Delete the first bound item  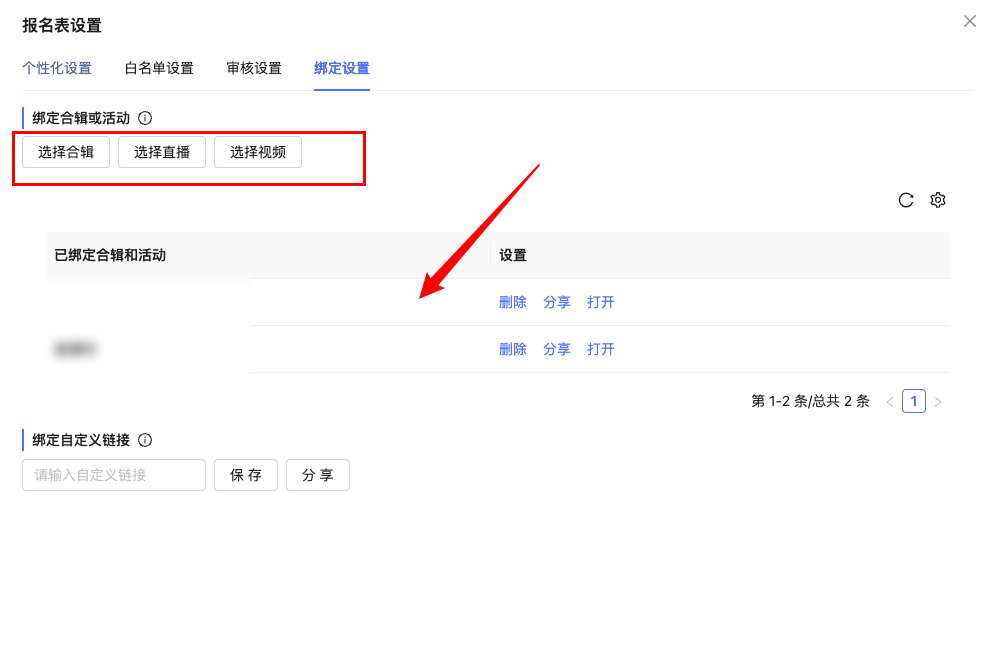tap(513, 302)
